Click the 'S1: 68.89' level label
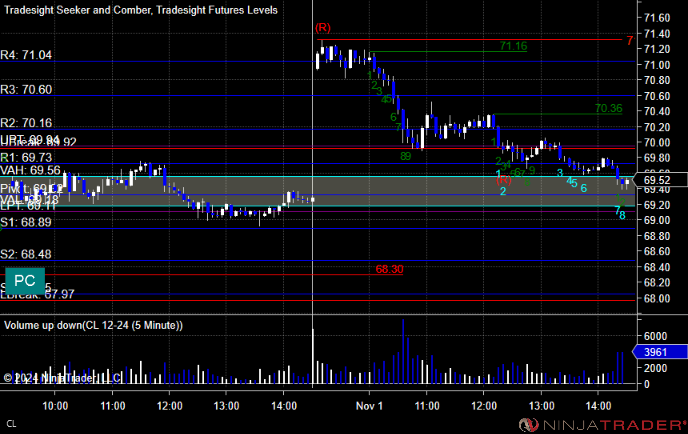The image size is (688, 434). (x=26, y=222)
